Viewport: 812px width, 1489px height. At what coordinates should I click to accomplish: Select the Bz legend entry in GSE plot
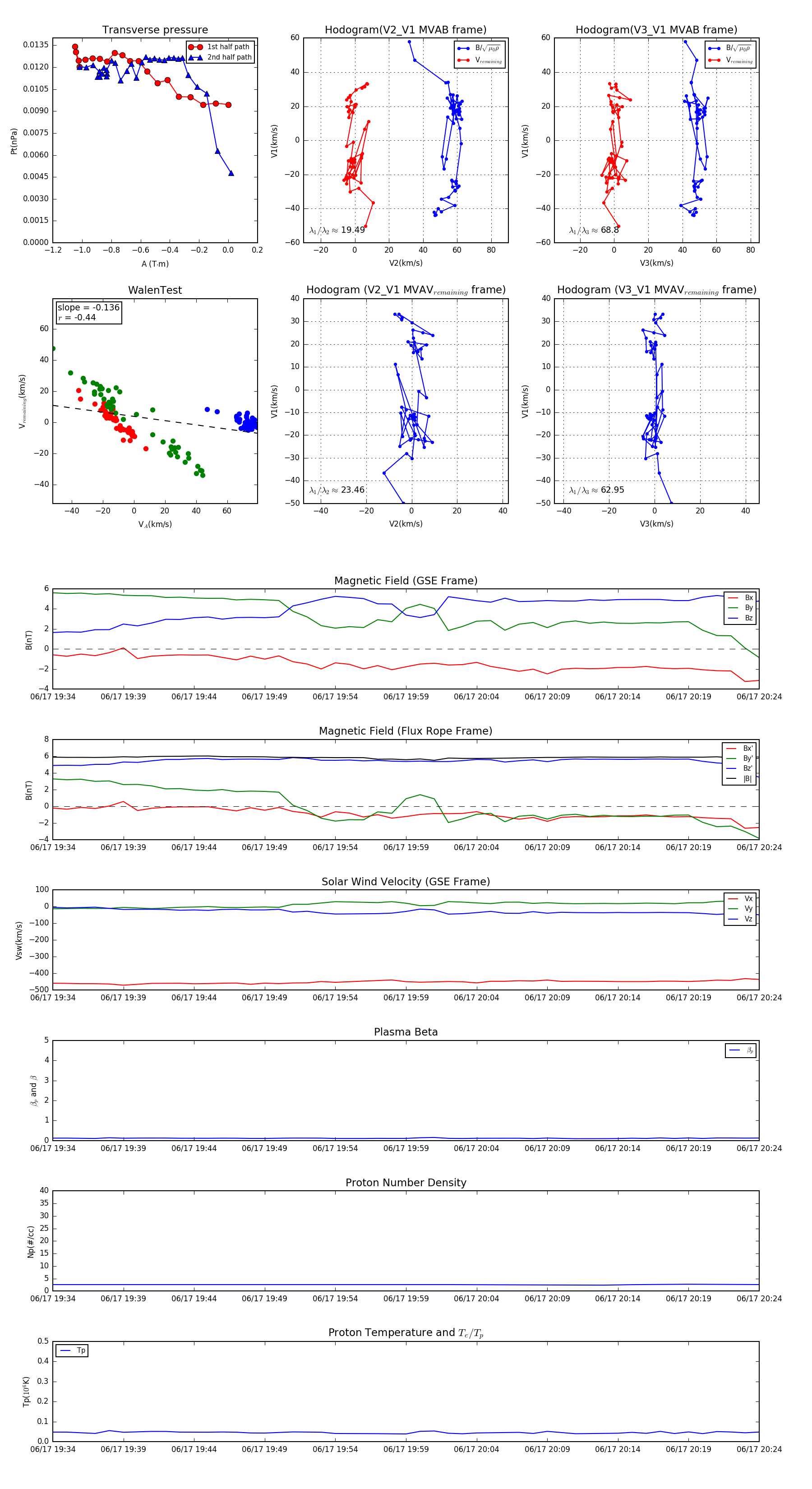click(x=740, y=619)
